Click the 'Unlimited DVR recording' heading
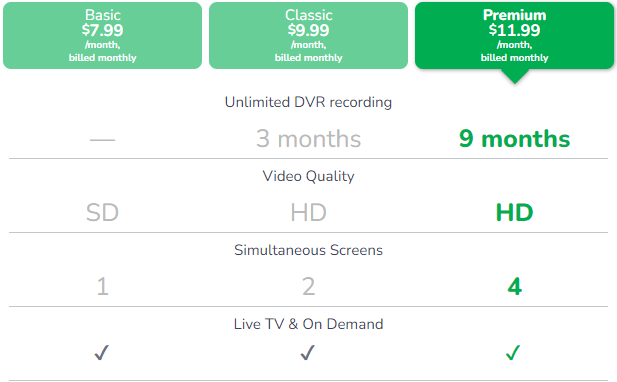Screen dimensions: 617x382 pyautogui.click(x=308, y=102)
